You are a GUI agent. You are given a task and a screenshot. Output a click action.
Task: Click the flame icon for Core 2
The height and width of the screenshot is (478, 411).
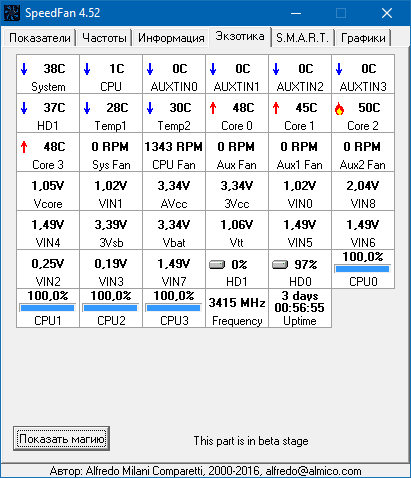(339, 108)
